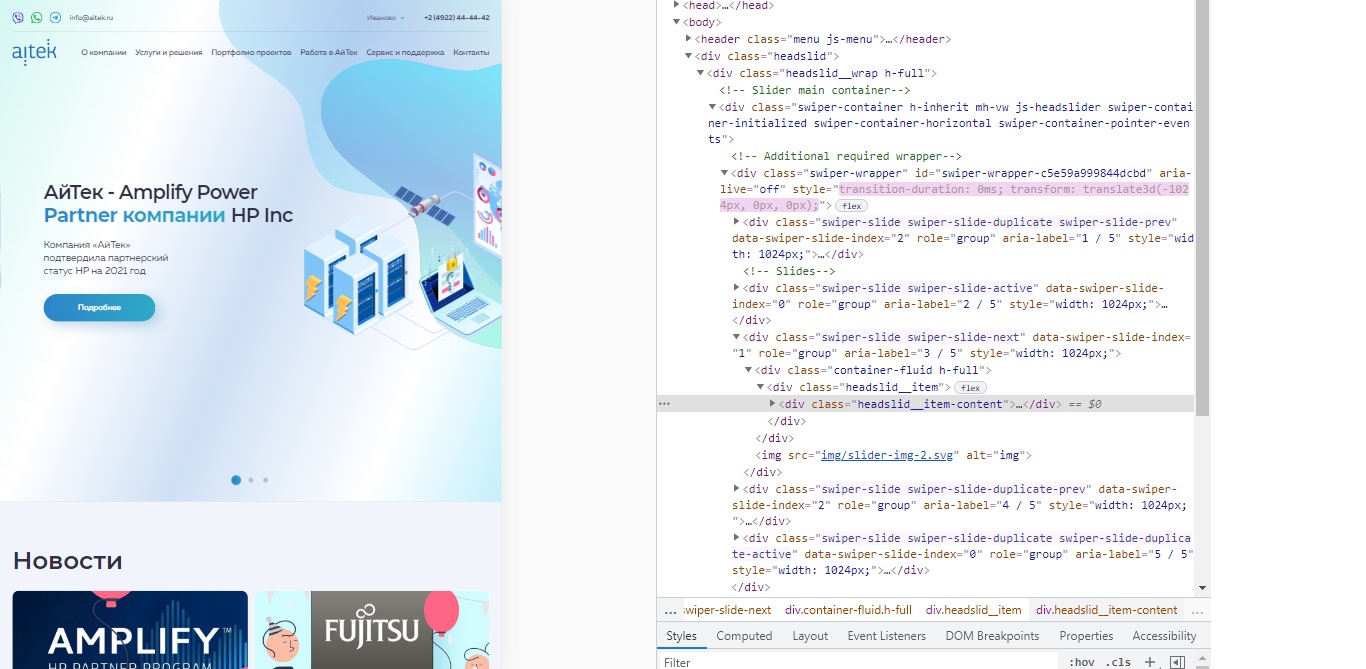The image size is (1366, 669).
Task: Open the FUJITSU news thumbnail
Action: (x=372, y=630)
